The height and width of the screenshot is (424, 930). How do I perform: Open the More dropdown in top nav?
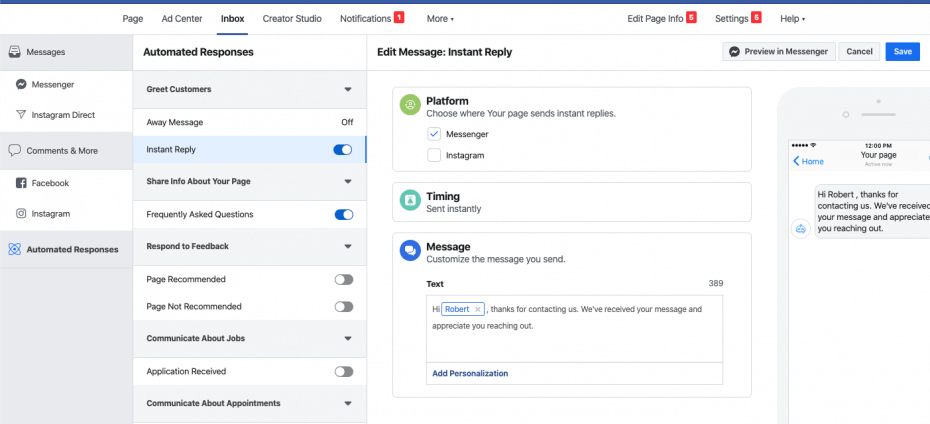440,18
